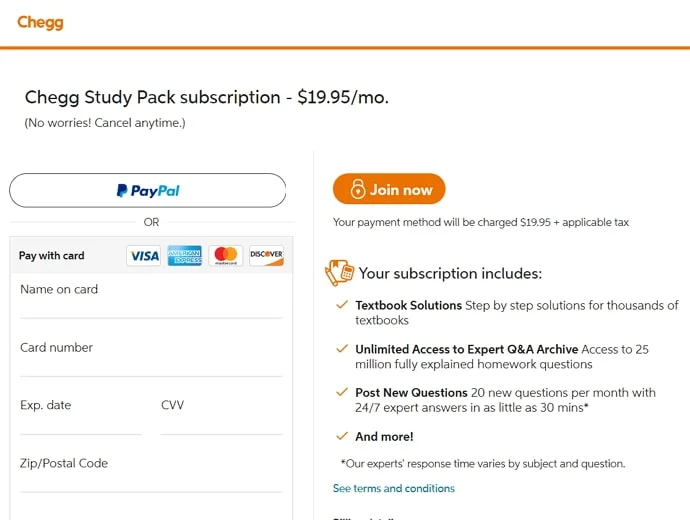
Task: Click the subscription books icon
Action: click(x=340, y=272)
